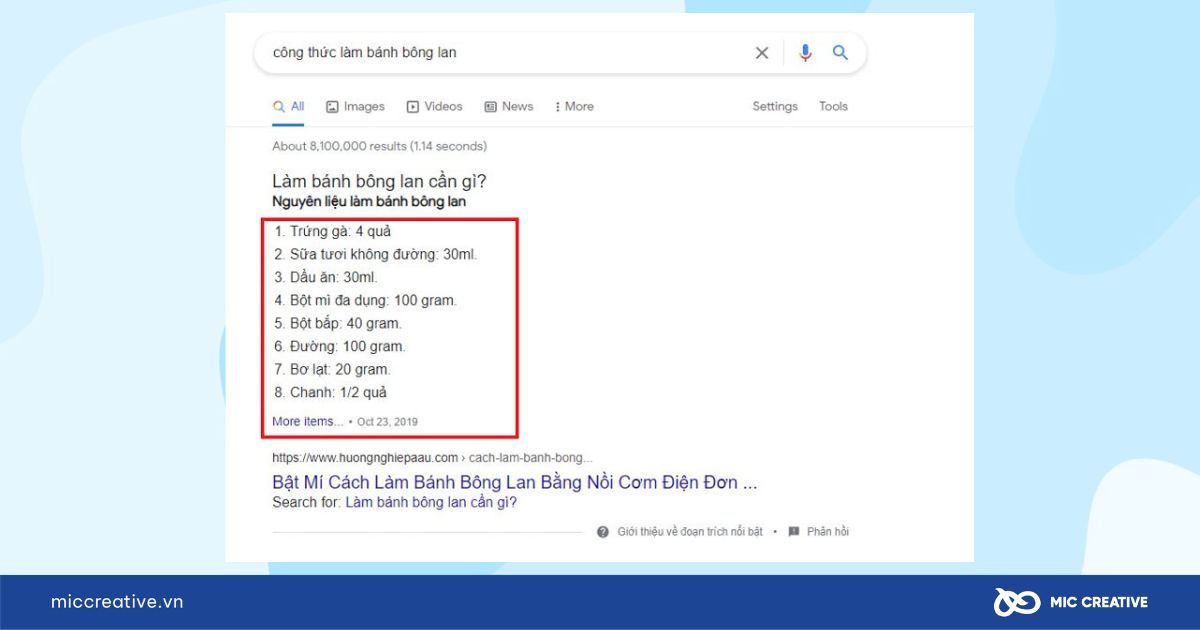Screen dimensions: 1200x630
Task: Select row Đường: 100 gram
Action: pyautogui.click(x=340, y=346)
